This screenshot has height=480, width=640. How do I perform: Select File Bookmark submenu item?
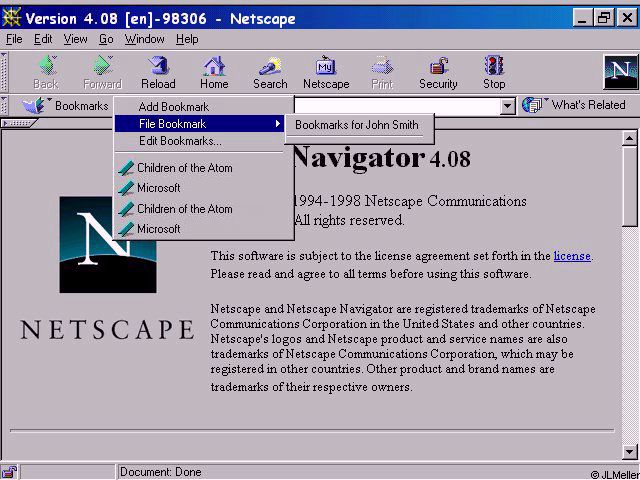(200, 124)
